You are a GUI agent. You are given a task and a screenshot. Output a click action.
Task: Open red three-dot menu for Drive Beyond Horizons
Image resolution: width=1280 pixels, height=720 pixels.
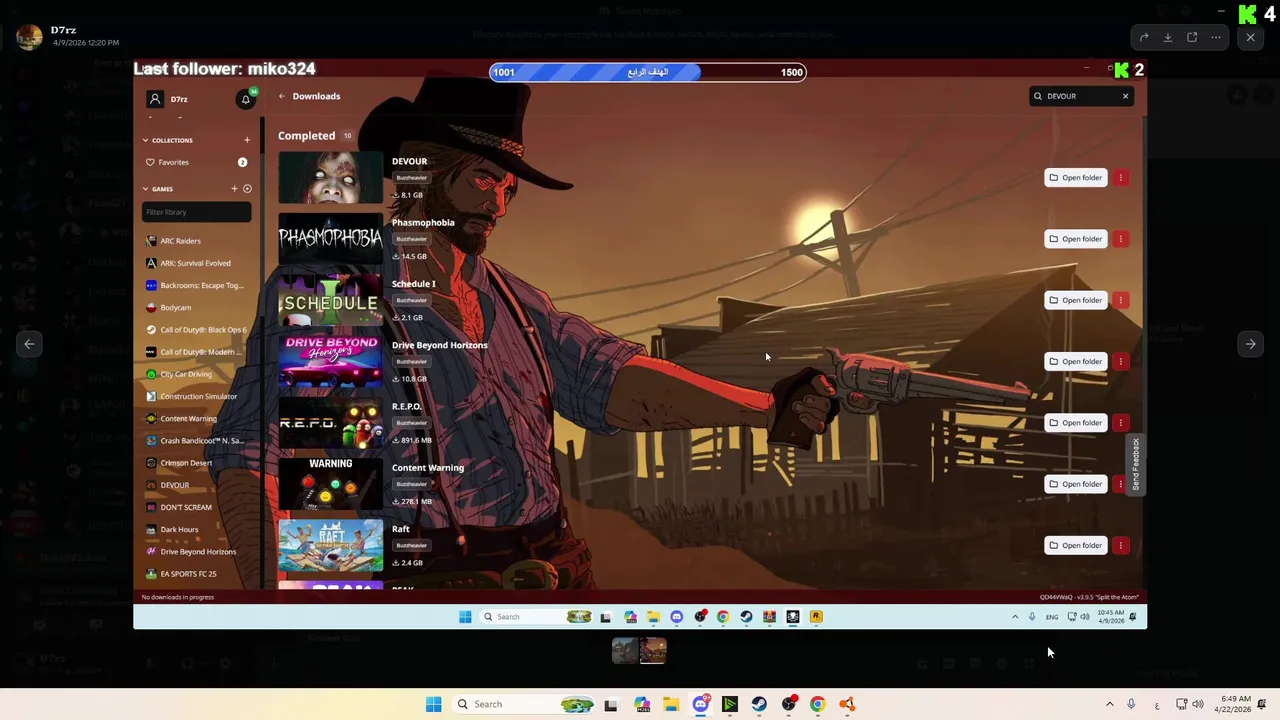[1121, 361]
